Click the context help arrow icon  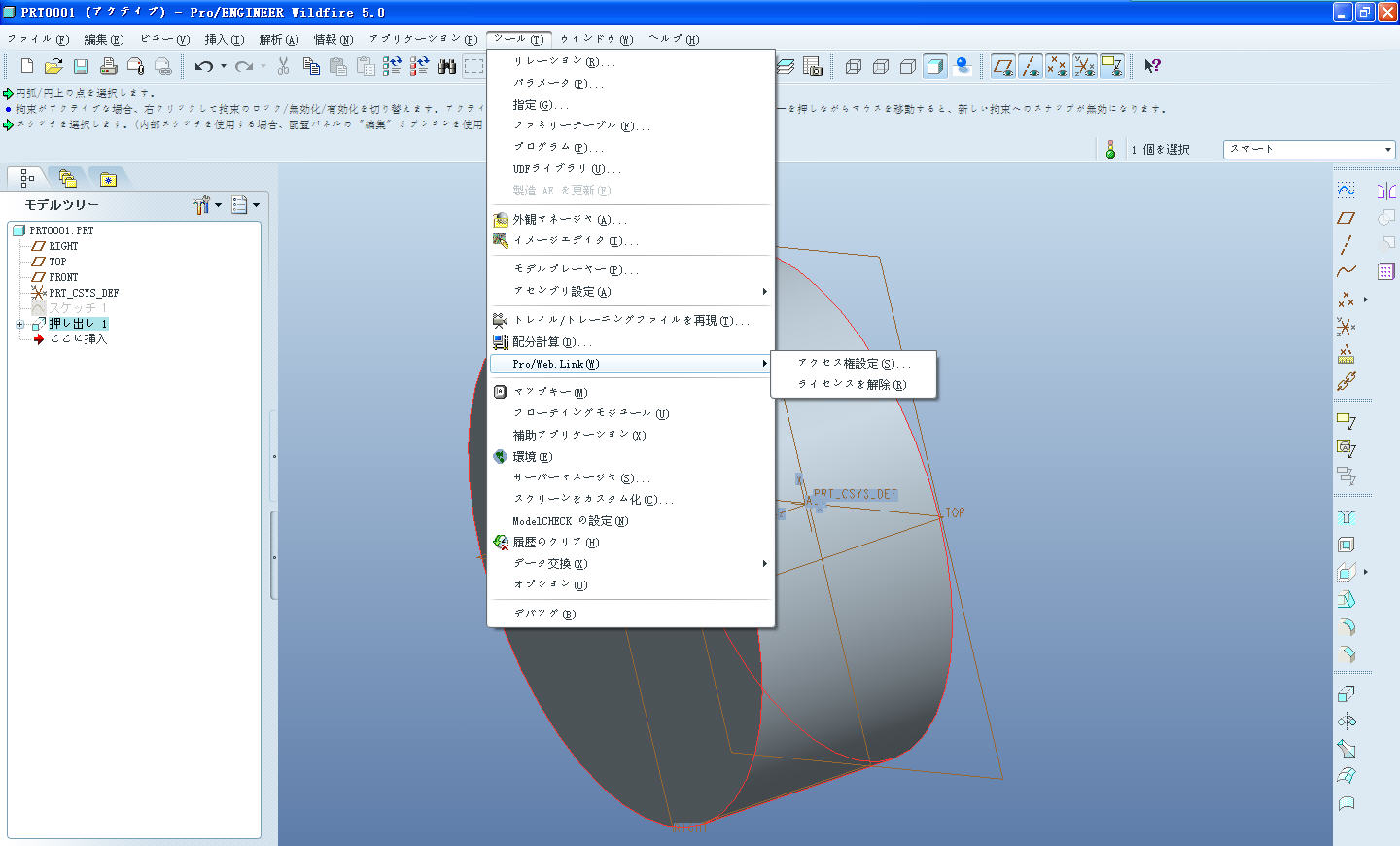click(x=1152, y=66)
